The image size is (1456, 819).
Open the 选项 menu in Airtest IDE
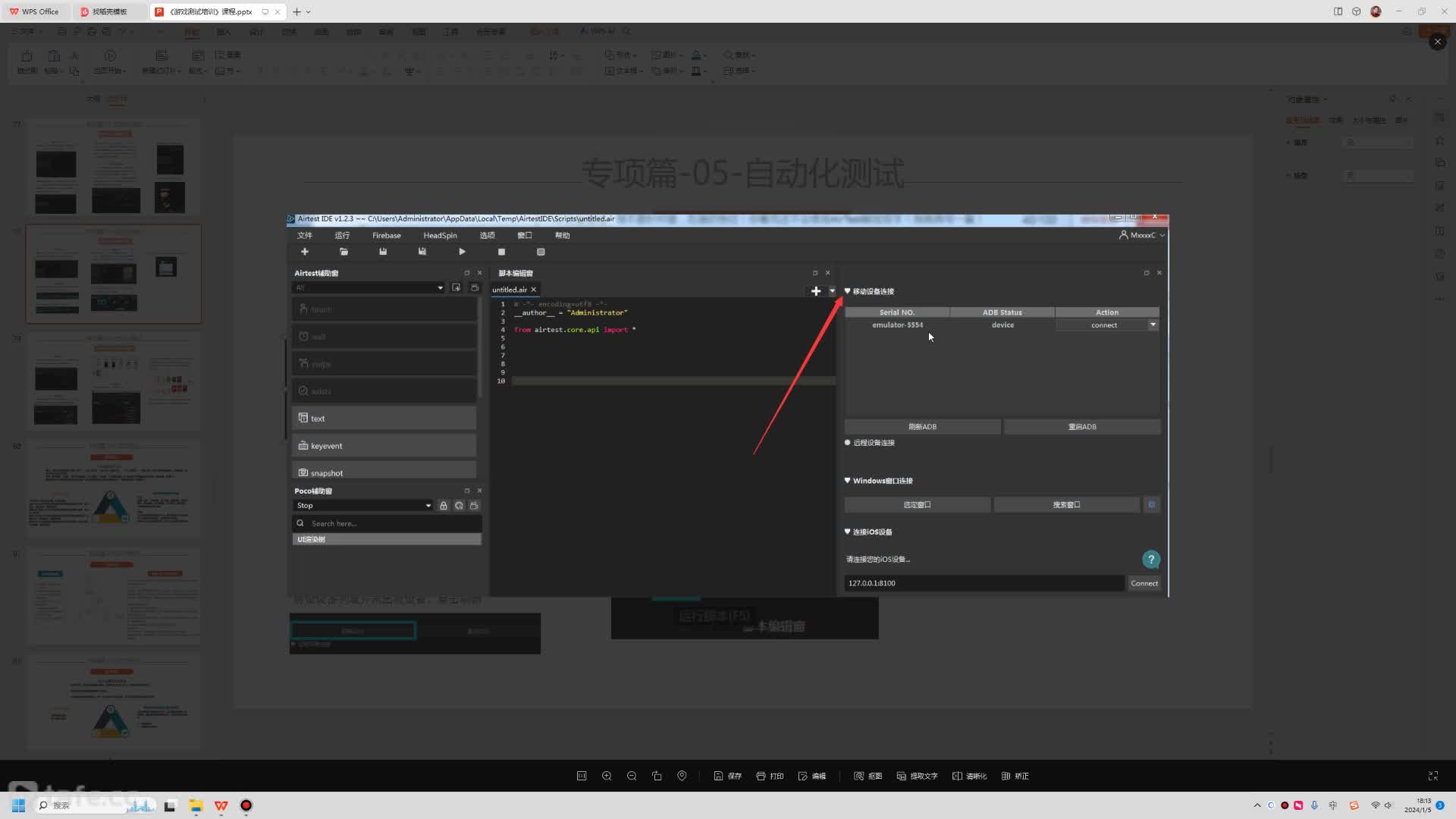pyautogui.click(x=487, y=235)
